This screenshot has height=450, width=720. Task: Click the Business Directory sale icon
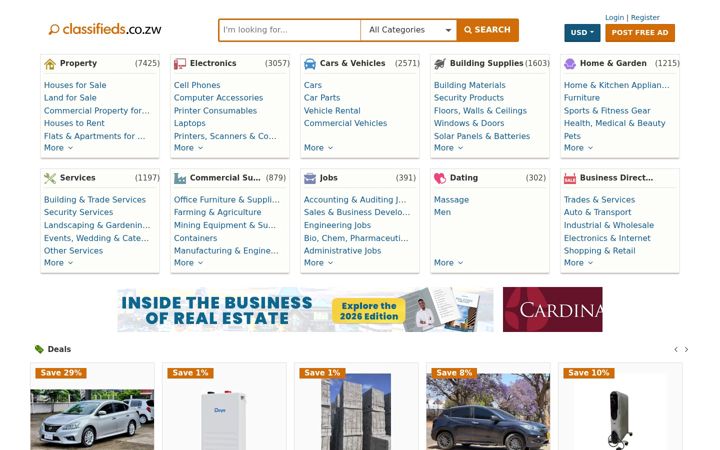coord(570,178)
